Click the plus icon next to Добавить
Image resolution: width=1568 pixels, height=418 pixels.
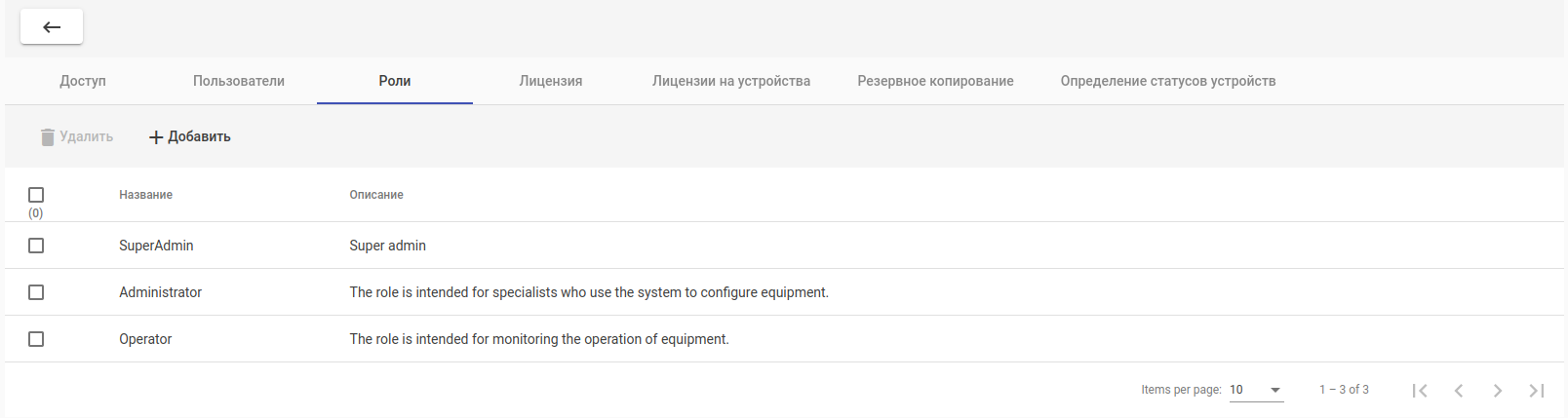click(156, 137)
